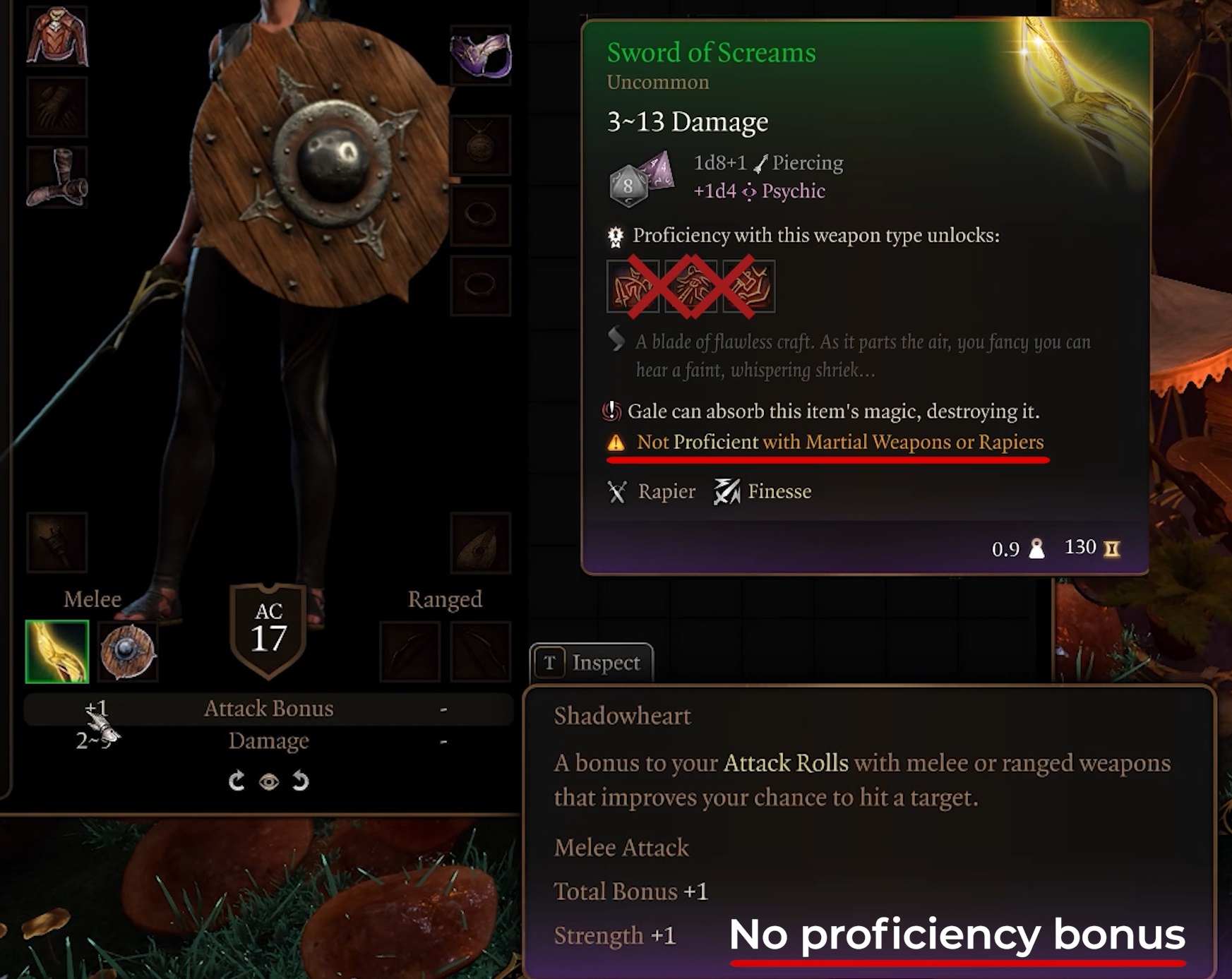This screenshot has width=1232, height=979.
Task: Select the first empty ring slot
Action: (480, 215)
